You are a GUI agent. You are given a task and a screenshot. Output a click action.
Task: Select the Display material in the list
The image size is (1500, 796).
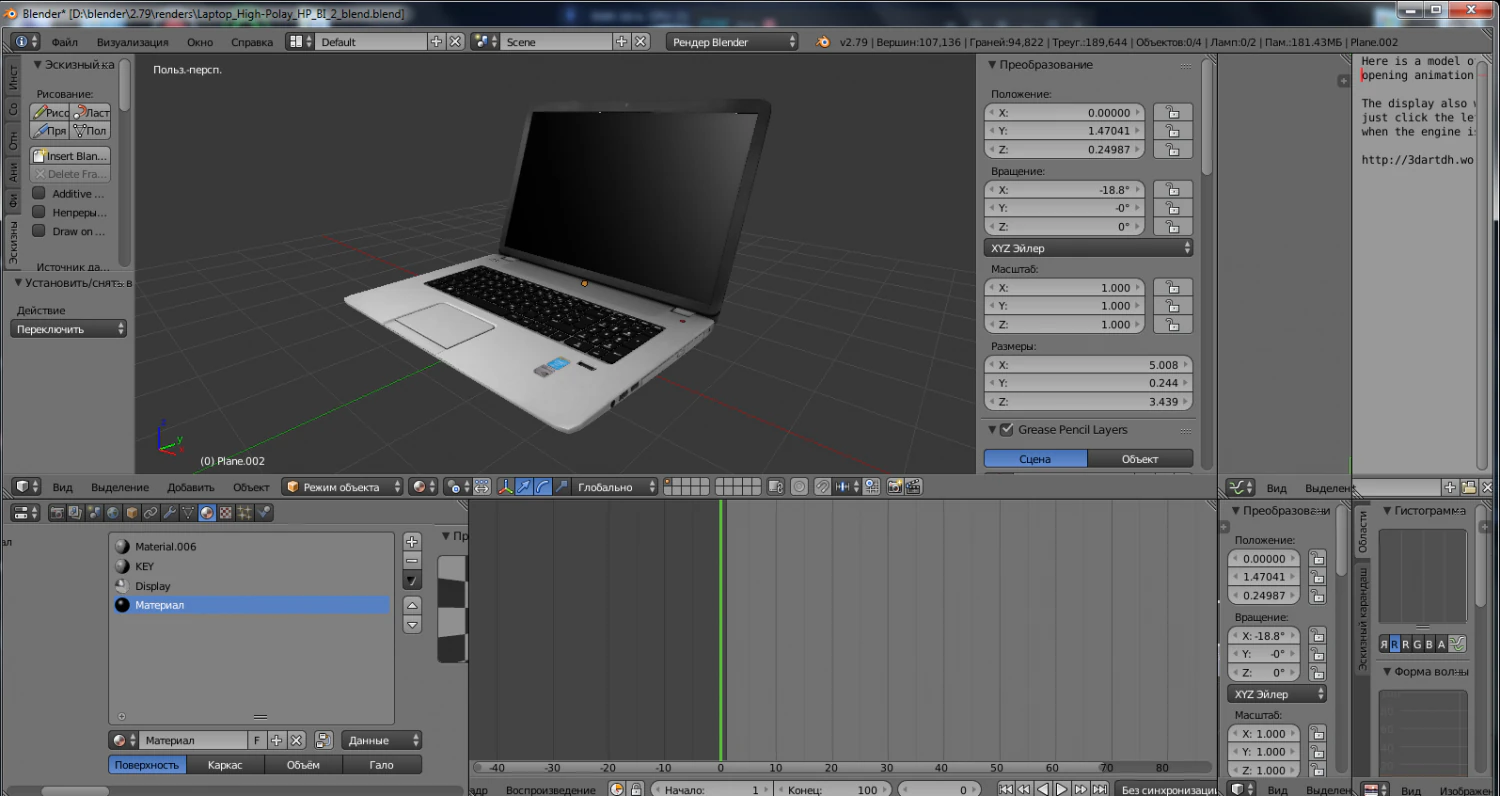[152, 586]
